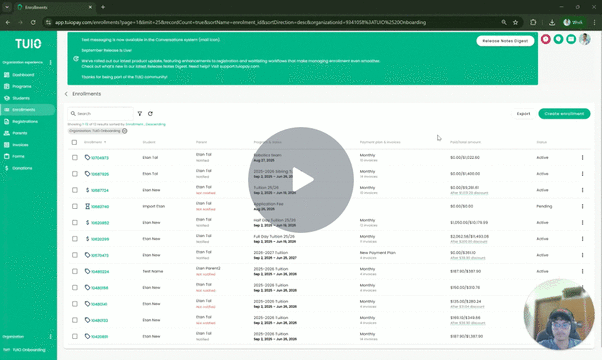602x360 pixels.
Task: Open Invoices from the sidebar
Action: [x=20, y=145]
